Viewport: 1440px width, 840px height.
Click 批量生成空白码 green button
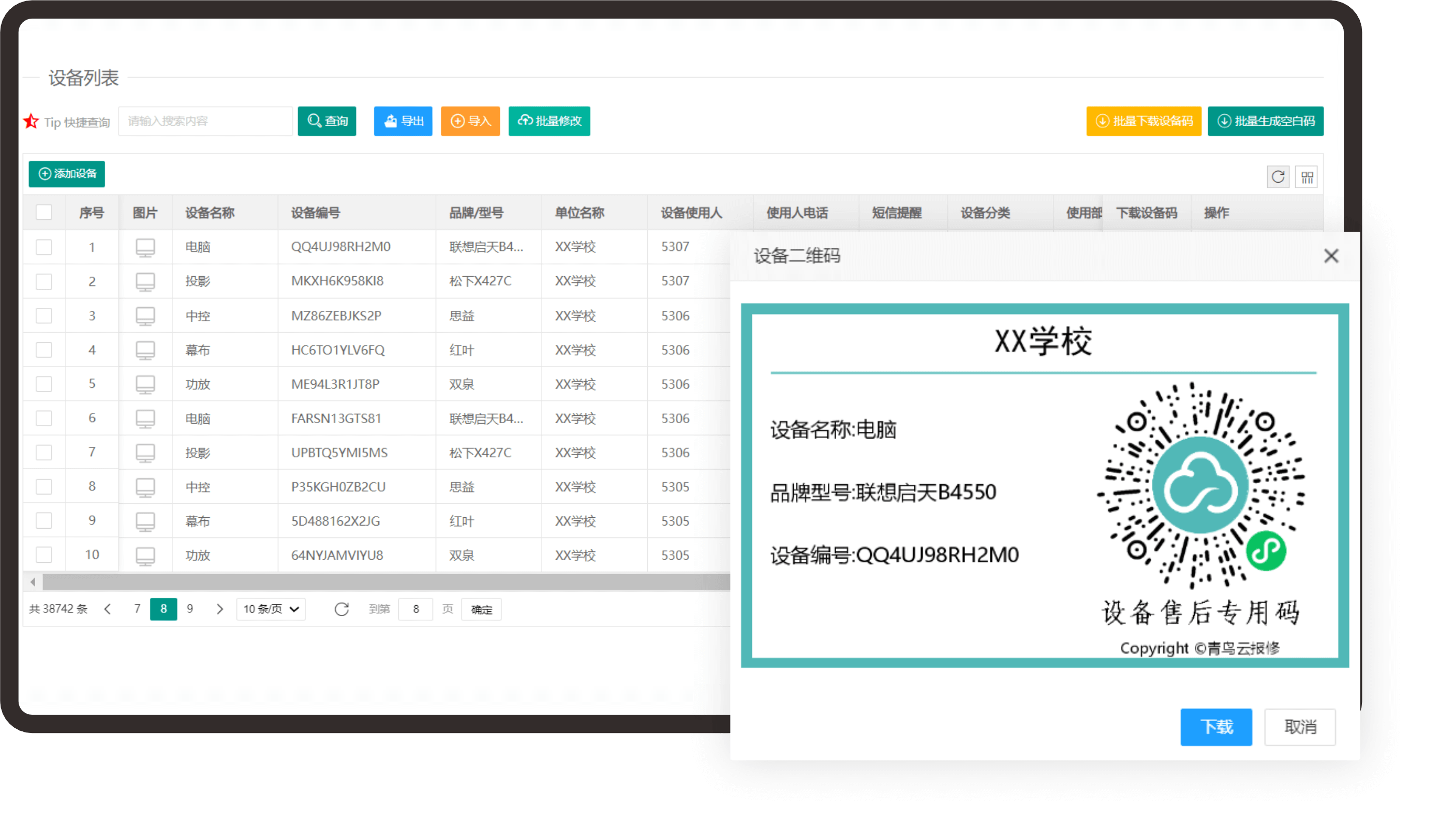pyautogui.click(x=1266, y=121)
